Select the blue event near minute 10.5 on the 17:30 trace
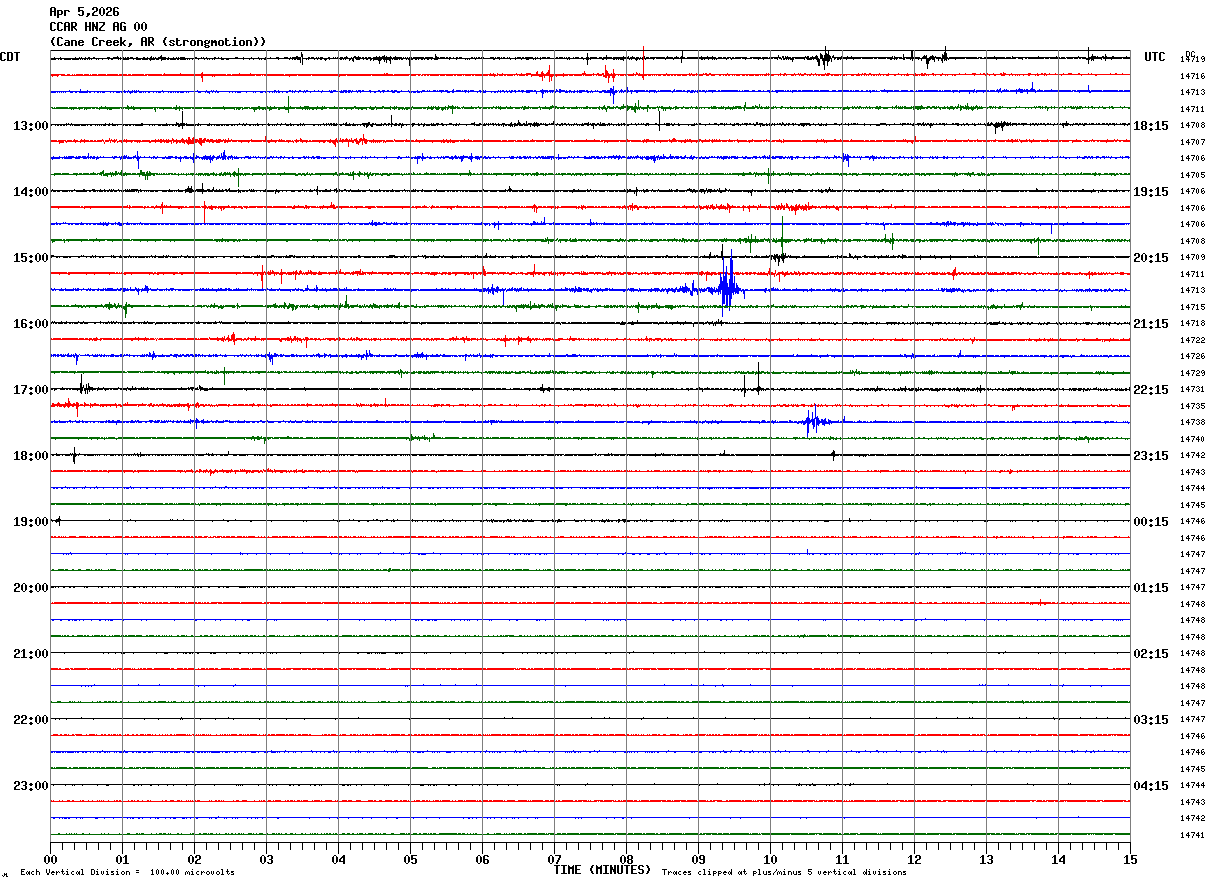The width and height of the screenshot is (1210, 886). pyautogui.click(x=816, y=422)
